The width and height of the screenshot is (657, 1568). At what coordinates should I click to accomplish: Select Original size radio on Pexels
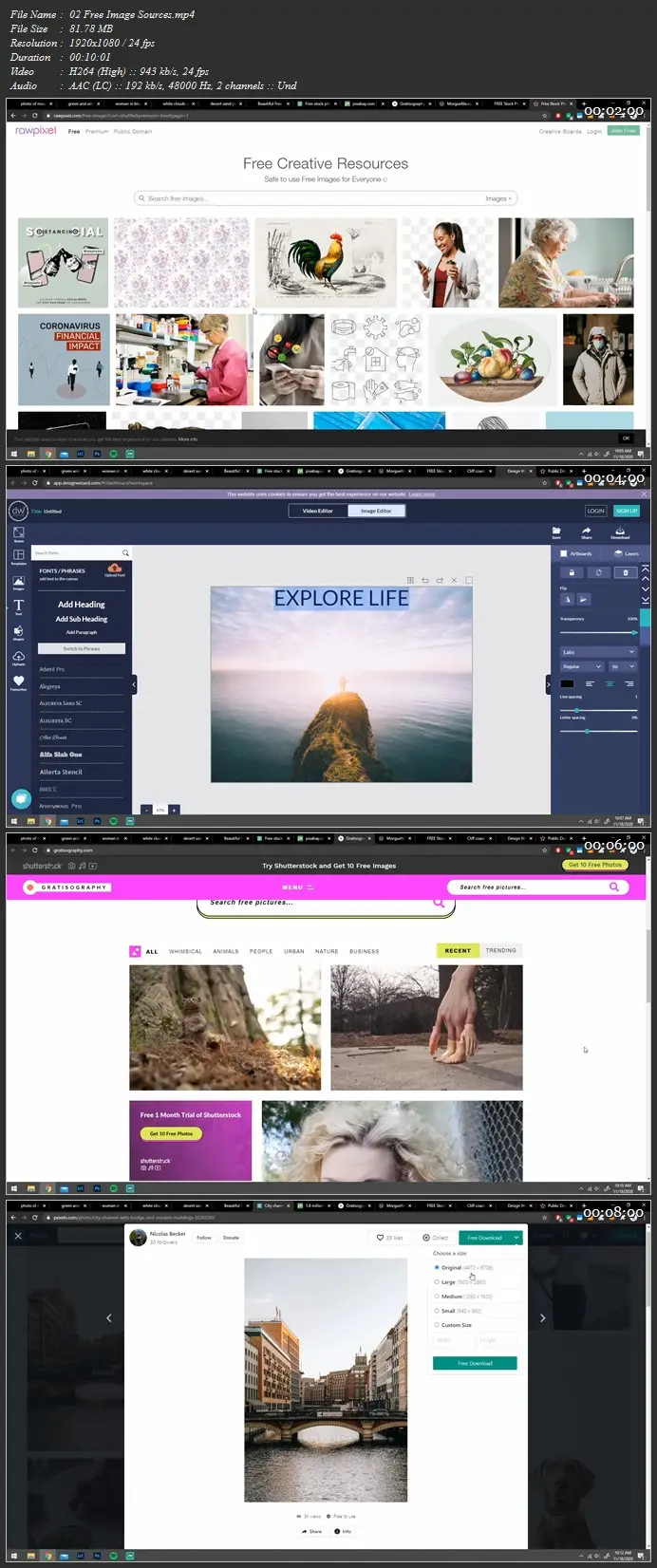coord(437,1267)
